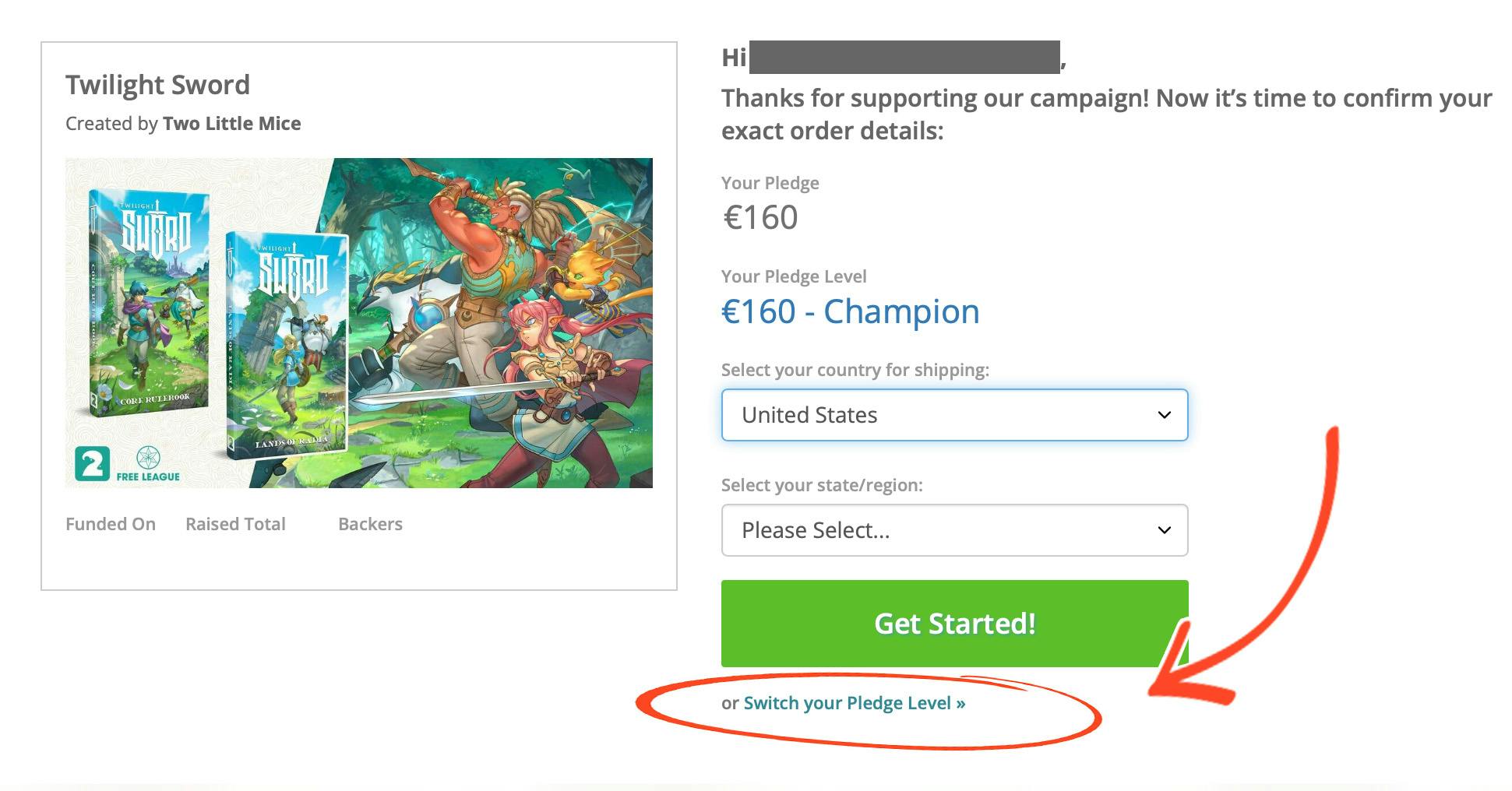Expand the "Please Select..." state/region dropdown
Screen dimensions: 1512x791
coord(953,530)
